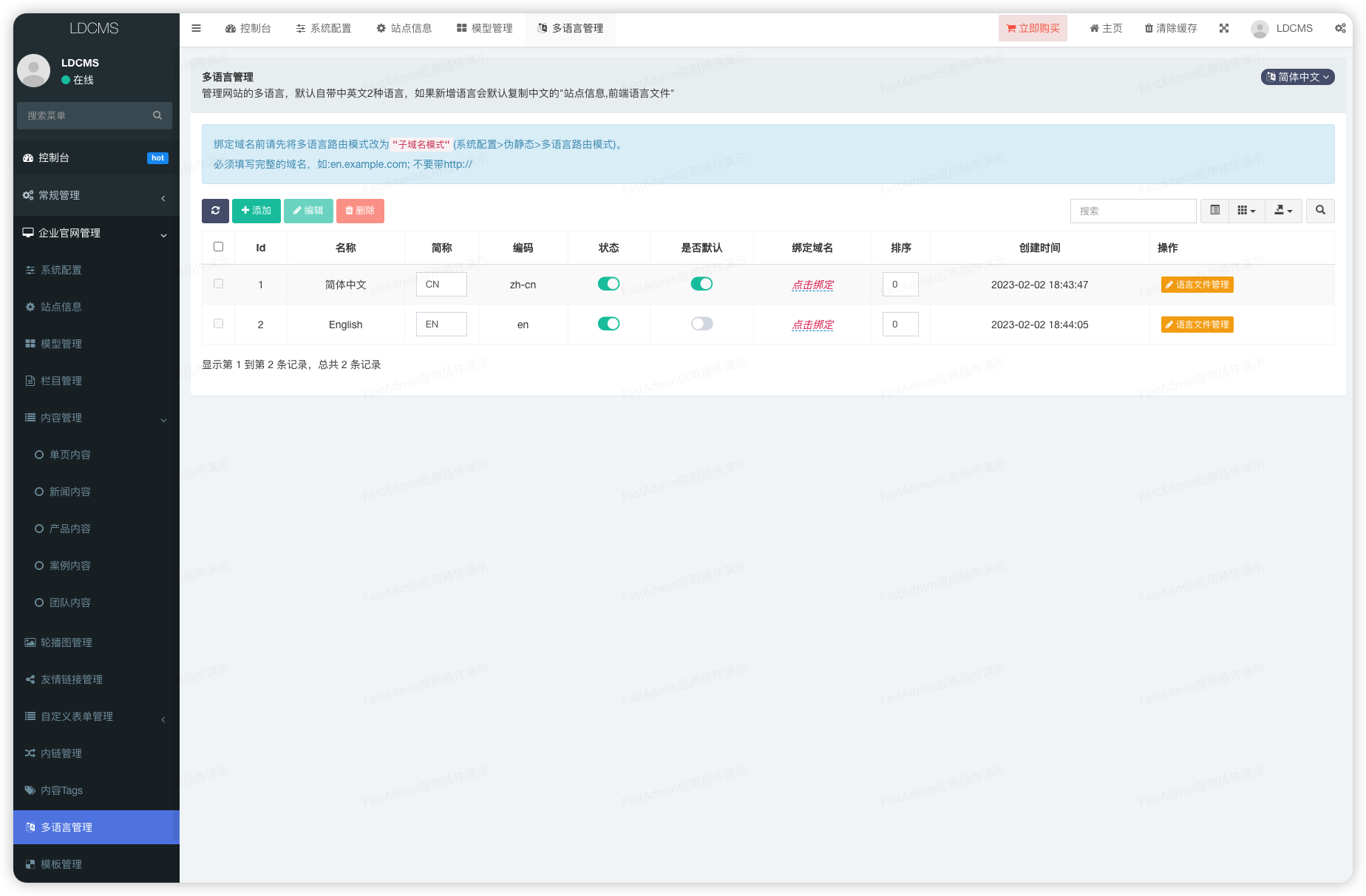Click the refresh table icon button
1366x896 pixels.
[x=215, y=211]
